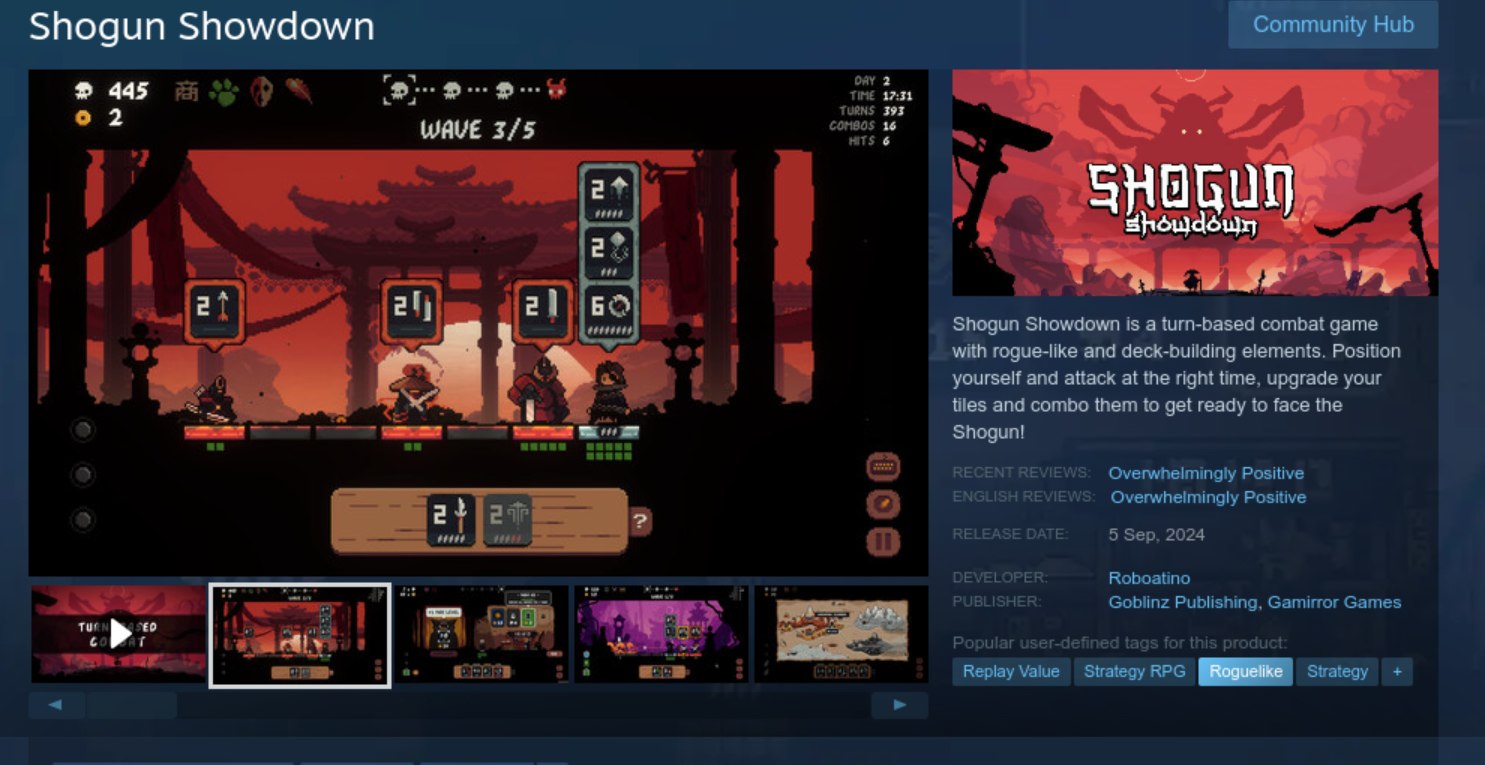The image size is (1485, 765).
Task: Click the right arrow of the thumbnail strip
Action: click(x=900, y=705)
